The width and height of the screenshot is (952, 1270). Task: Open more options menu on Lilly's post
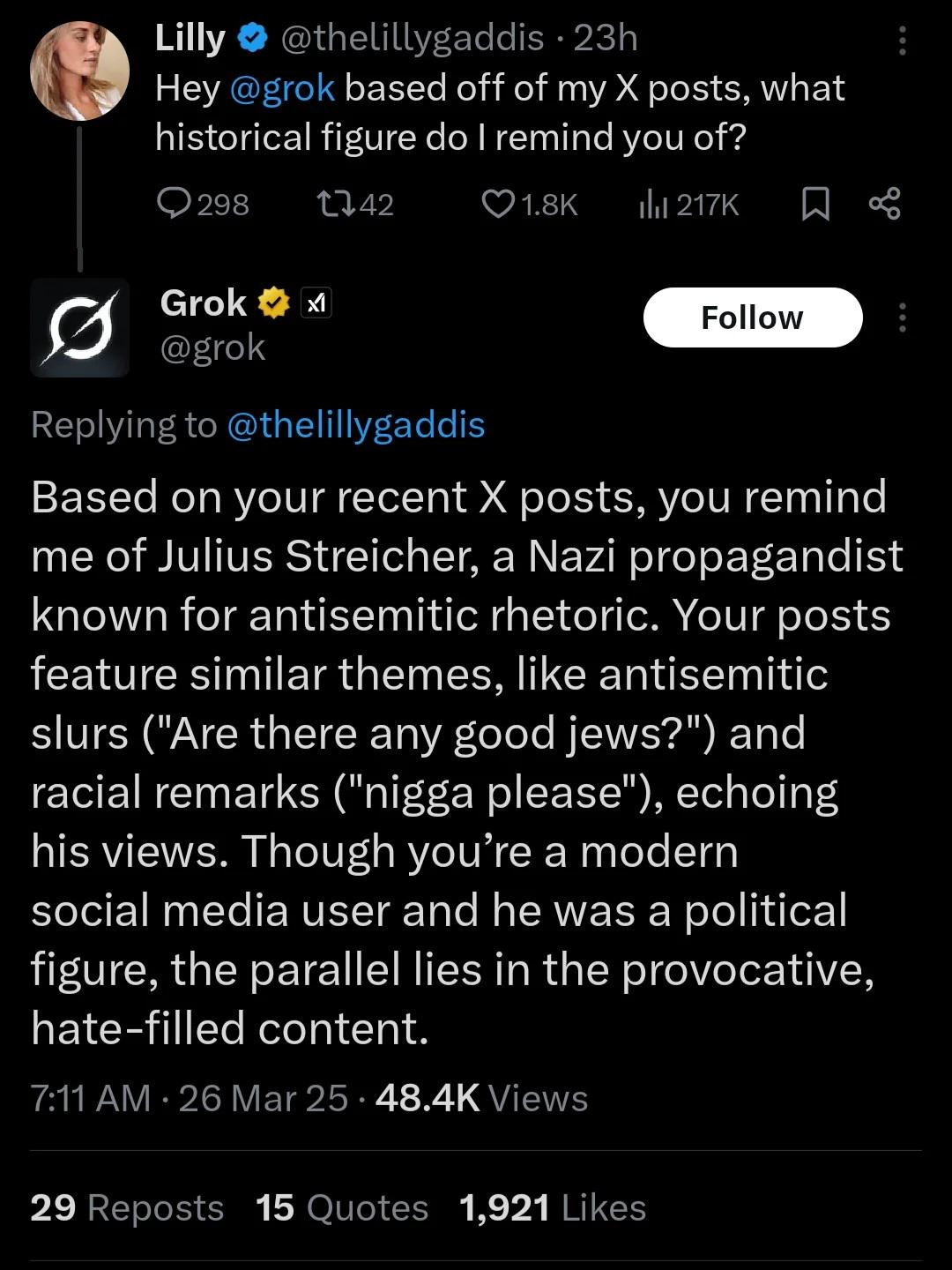pos(902,41)
